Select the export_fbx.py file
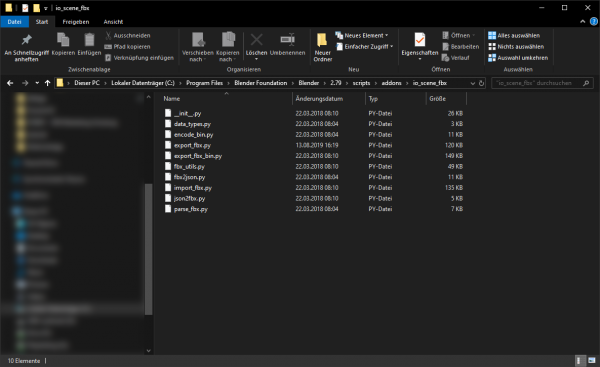This screenshot has width=600, height=367. (192, 145)
